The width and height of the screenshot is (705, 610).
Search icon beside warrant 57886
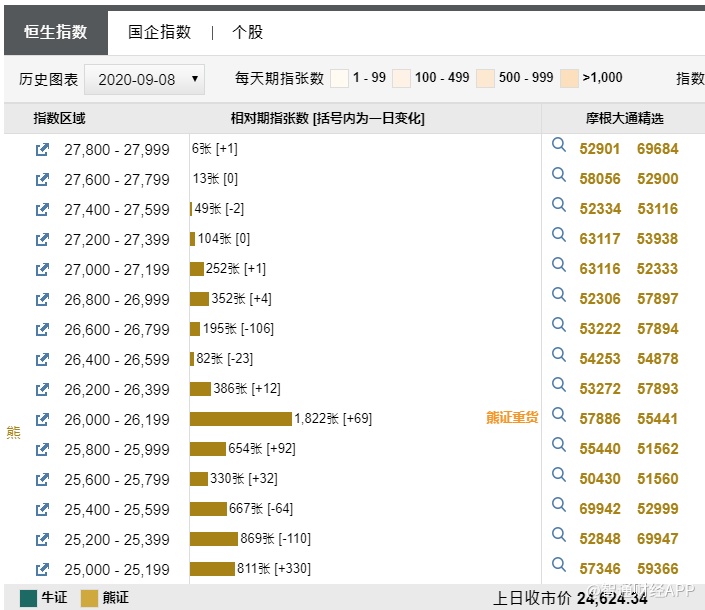559,416
